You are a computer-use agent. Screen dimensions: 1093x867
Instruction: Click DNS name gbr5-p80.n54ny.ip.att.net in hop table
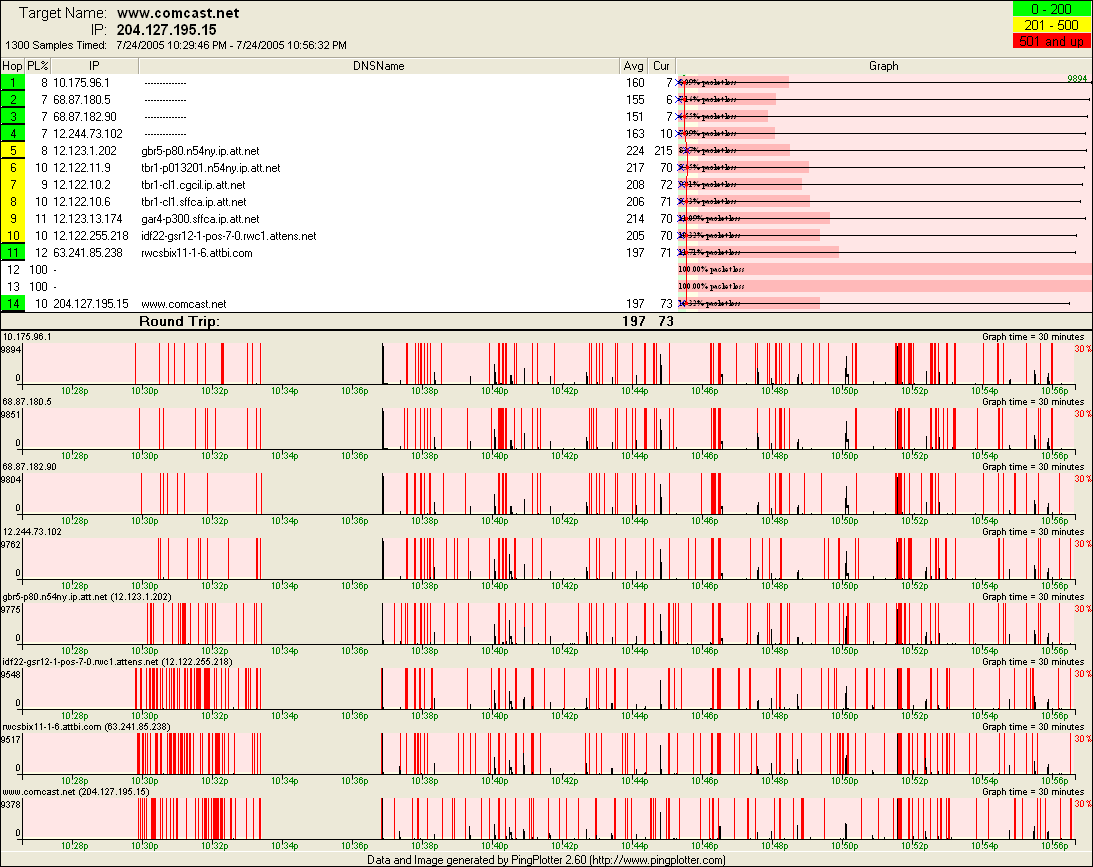[x=200, y=151]
